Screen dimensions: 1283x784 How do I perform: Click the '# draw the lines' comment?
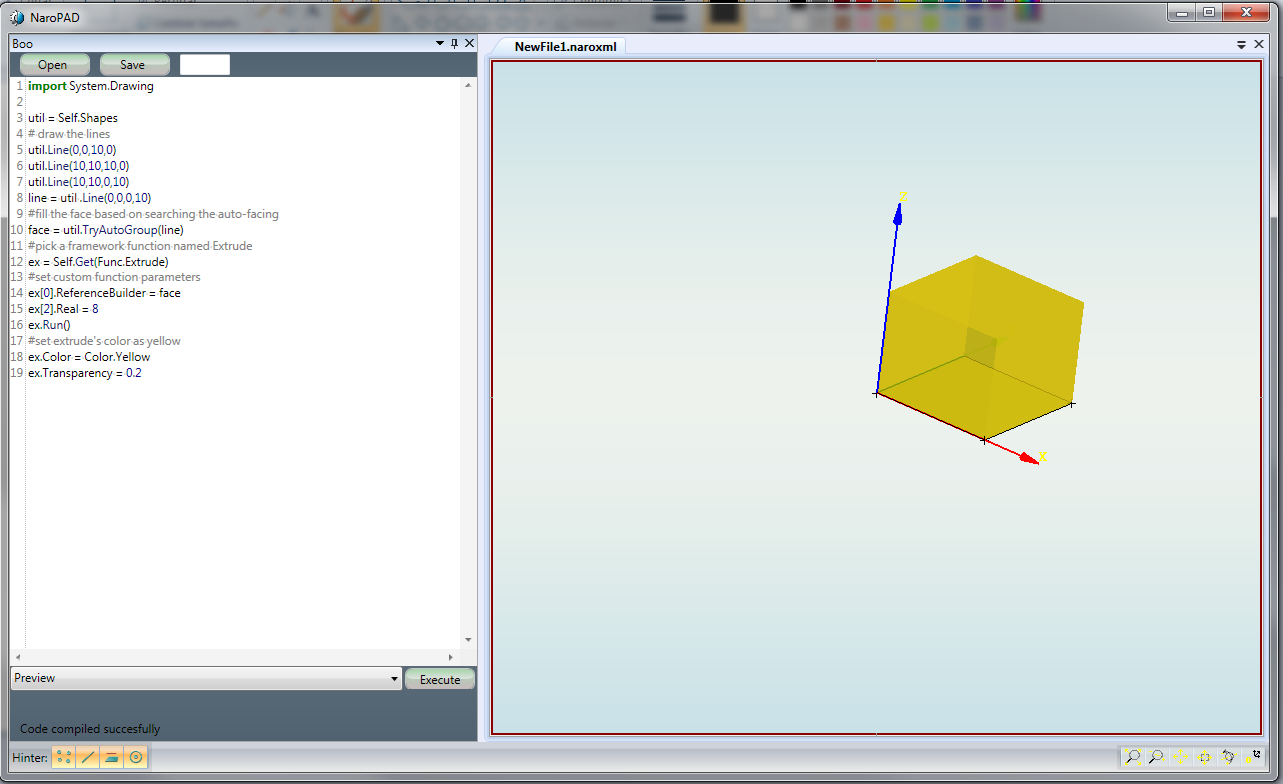(69, 134)
